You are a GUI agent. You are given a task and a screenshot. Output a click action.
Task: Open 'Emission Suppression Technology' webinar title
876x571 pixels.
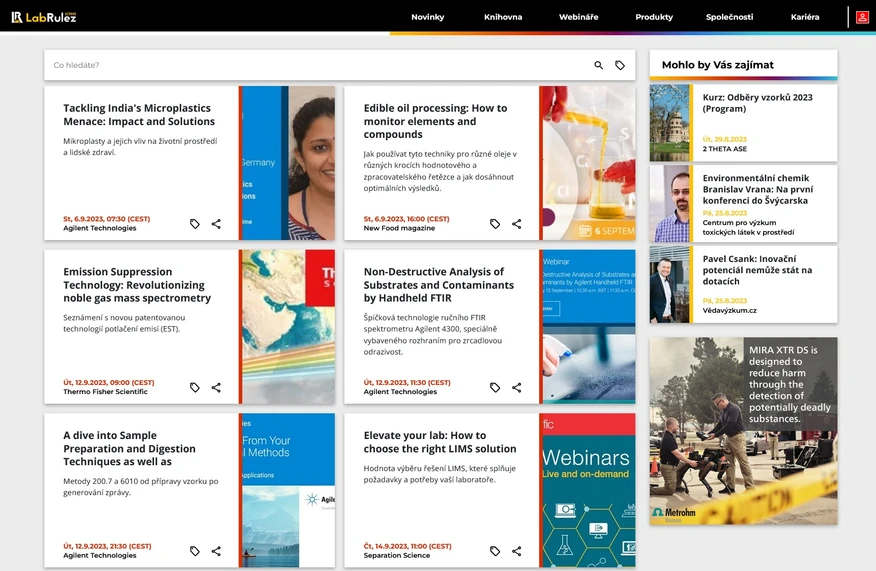click(x=137, y=285)
